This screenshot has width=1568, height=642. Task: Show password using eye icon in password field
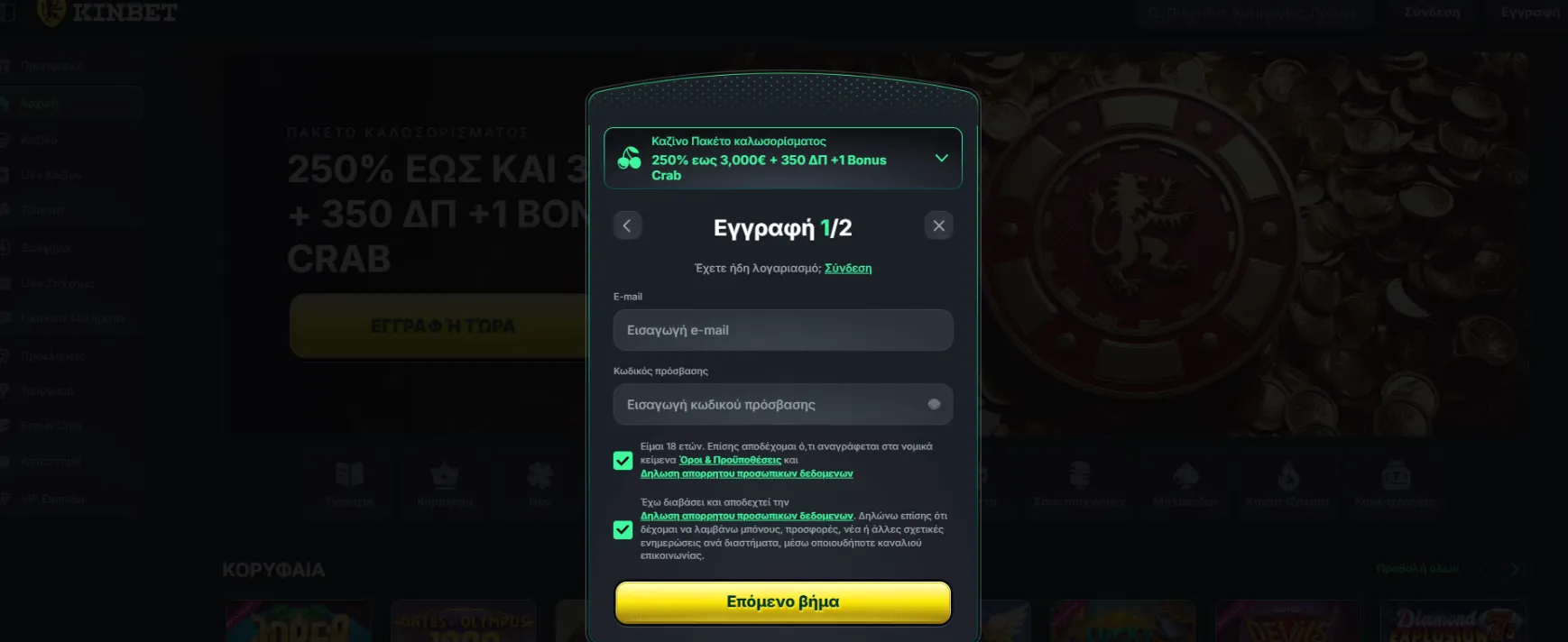[x=934, y=404]
